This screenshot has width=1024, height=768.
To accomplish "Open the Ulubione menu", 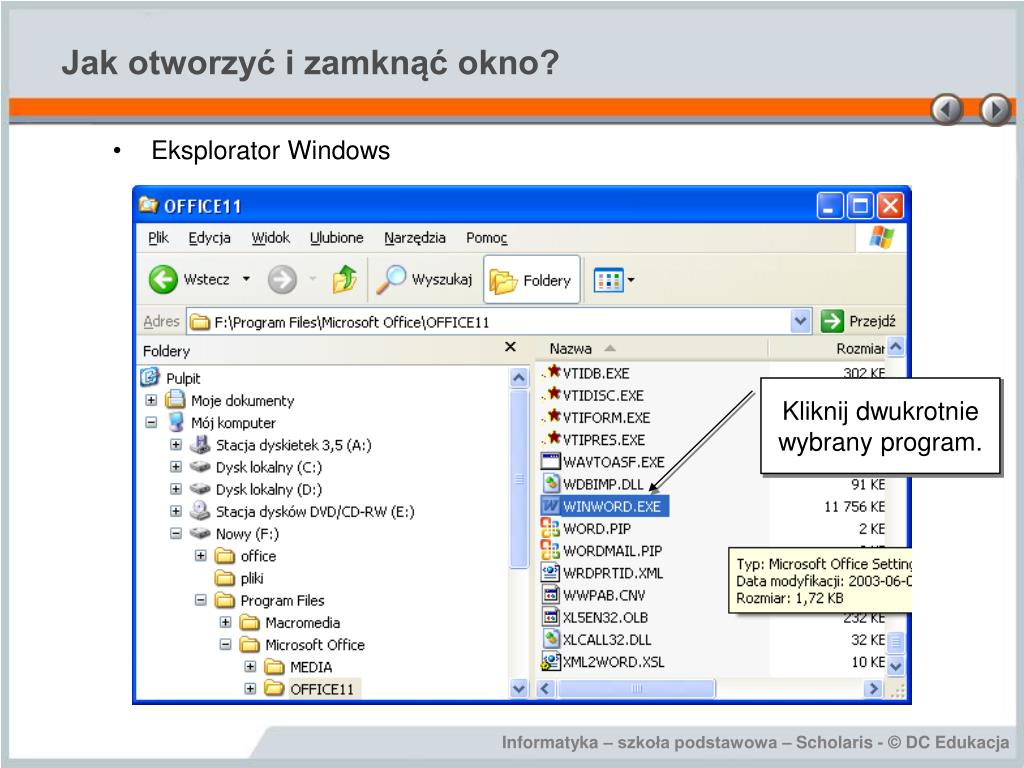I will (x=336, y=238).
